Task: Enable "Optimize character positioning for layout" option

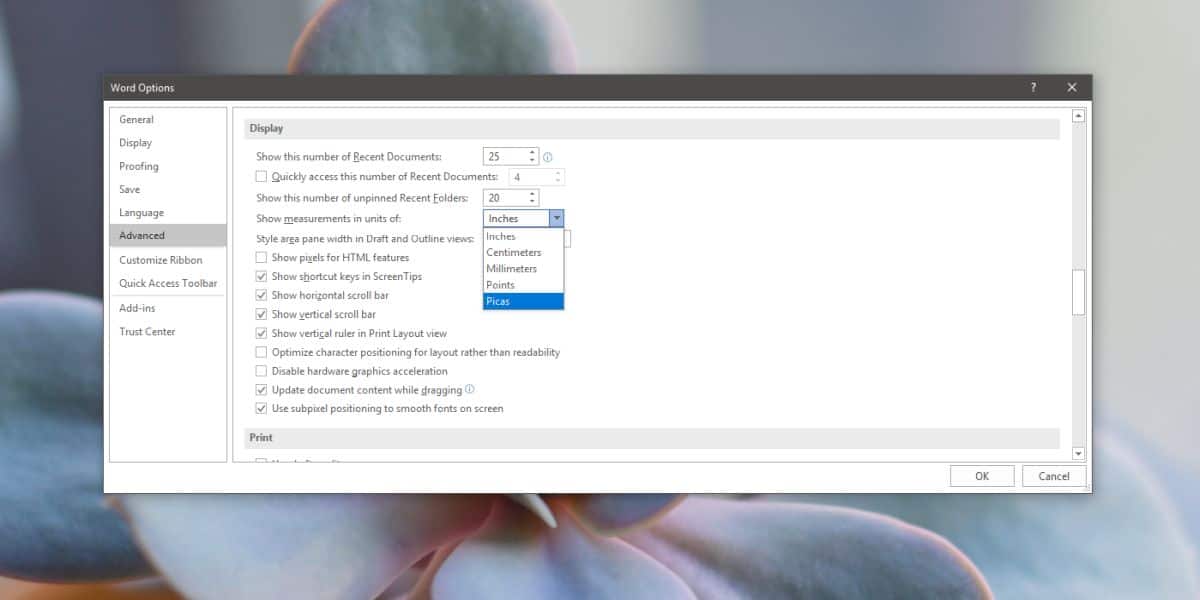Action: [261, 352]
